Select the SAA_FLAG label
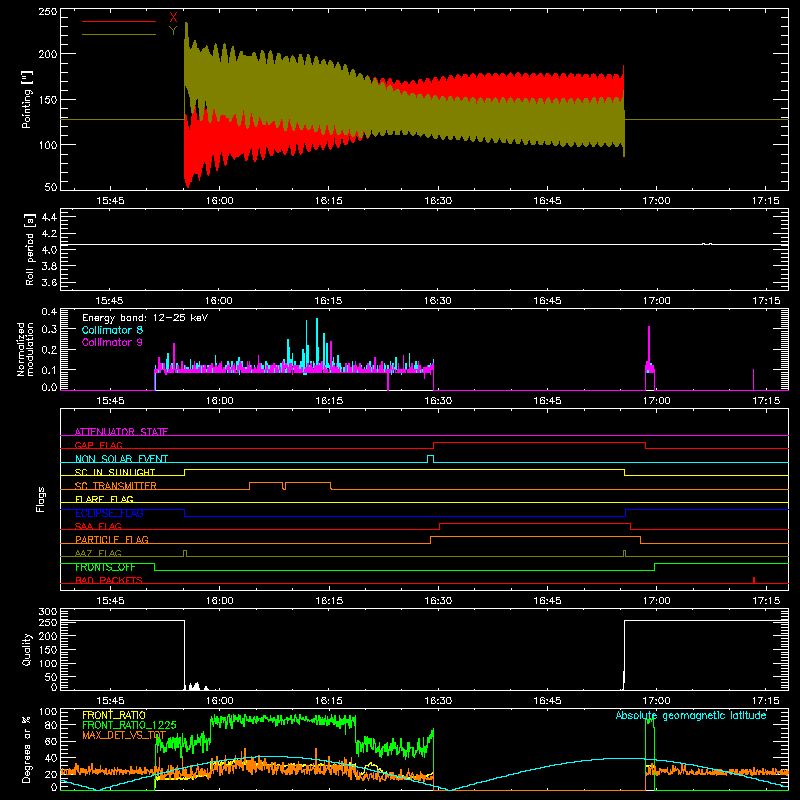The width and height of the screenshot is (800, 800). (98, 526)
